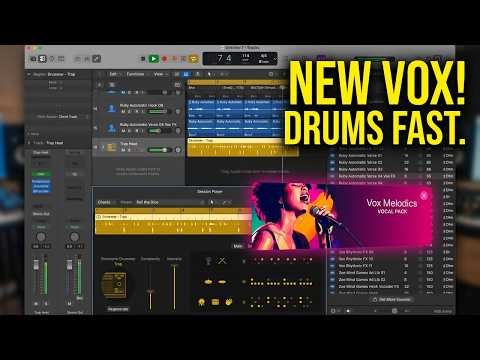Click the Ruby Automatic Verse 04 Vox FX pan knob

click(x=178, y=131)
